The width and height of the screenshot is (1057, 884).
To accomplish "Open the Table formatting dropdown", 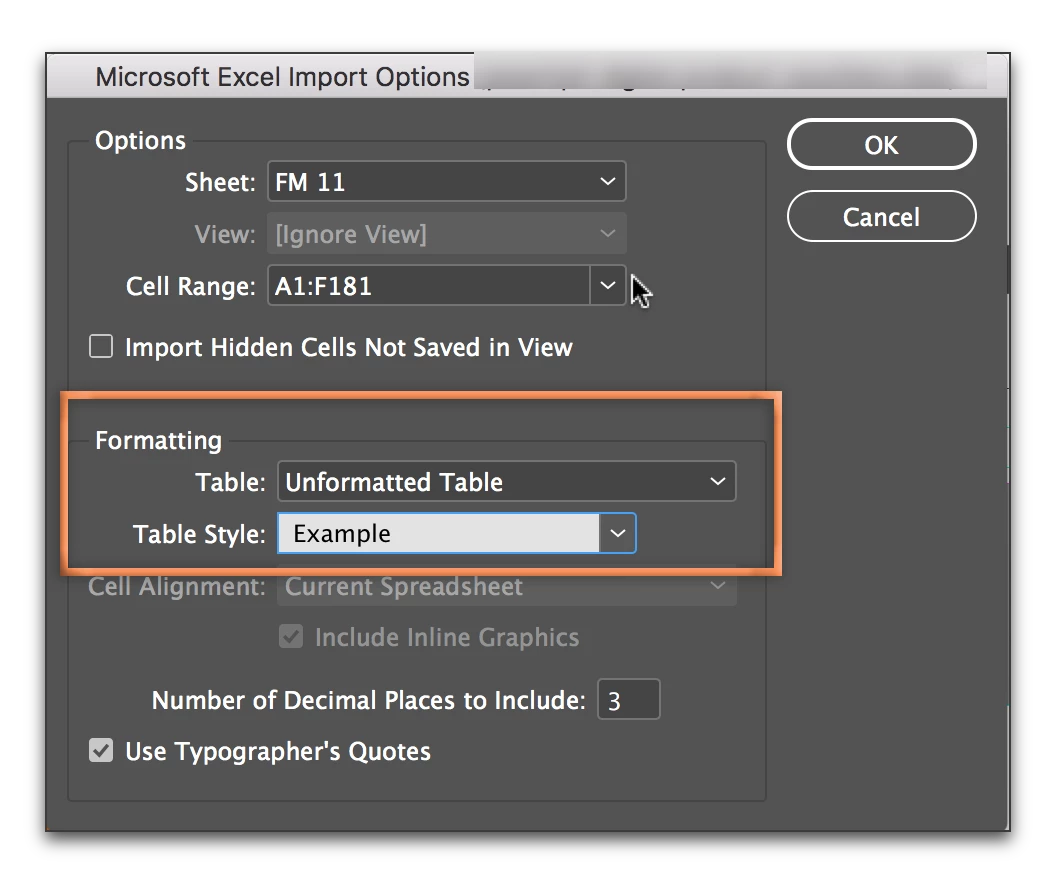I will [506, 481].
